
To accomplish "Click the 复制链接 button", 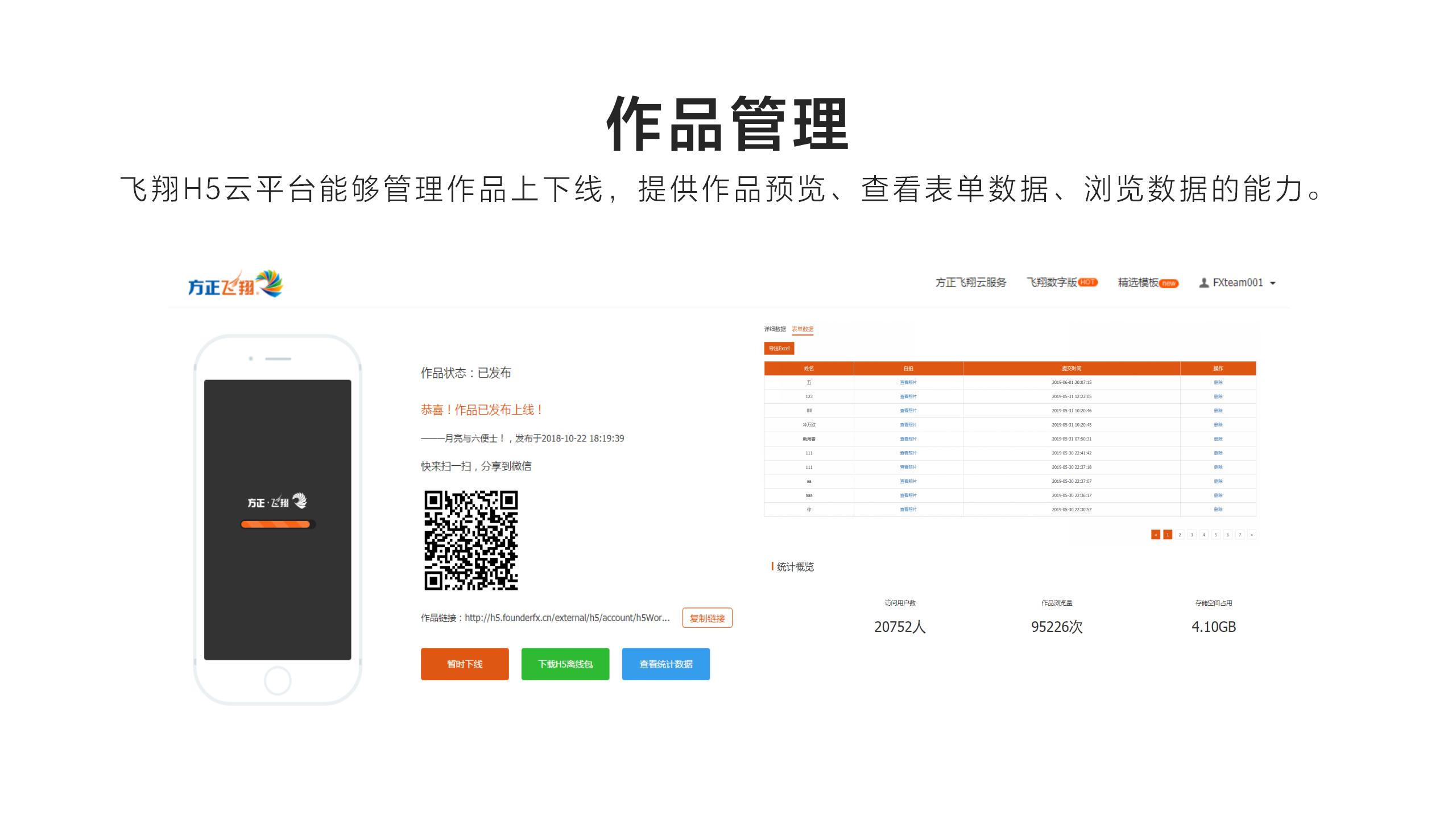I will coord(707,618).
